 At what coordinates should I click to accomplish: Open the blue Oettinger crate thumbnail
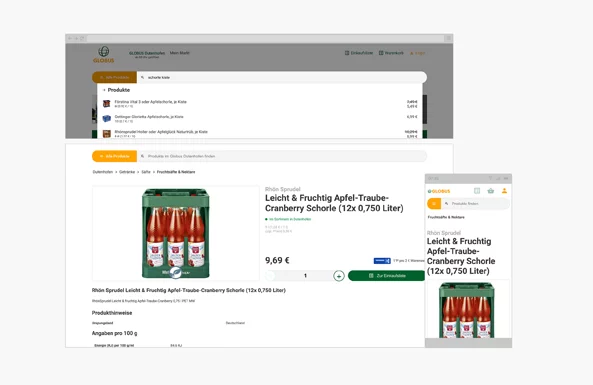[x=107, y=118]
